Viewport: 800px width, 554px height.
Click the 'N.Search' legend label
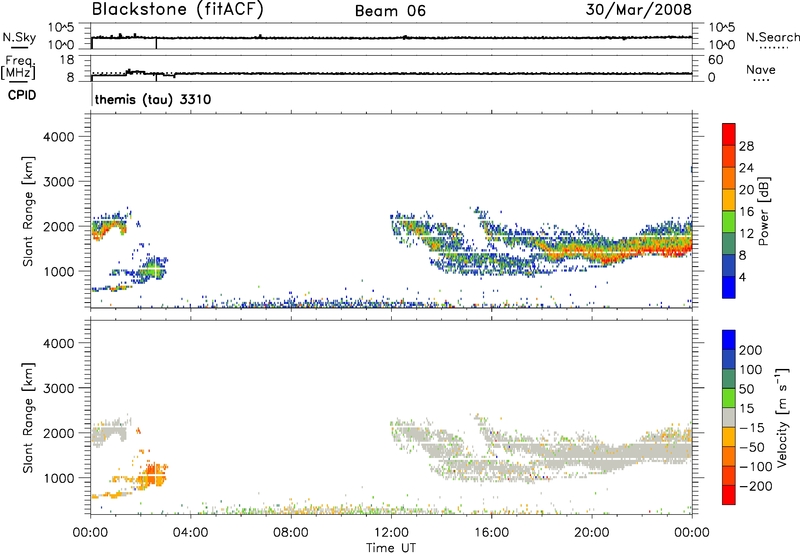tap(773, 37)
